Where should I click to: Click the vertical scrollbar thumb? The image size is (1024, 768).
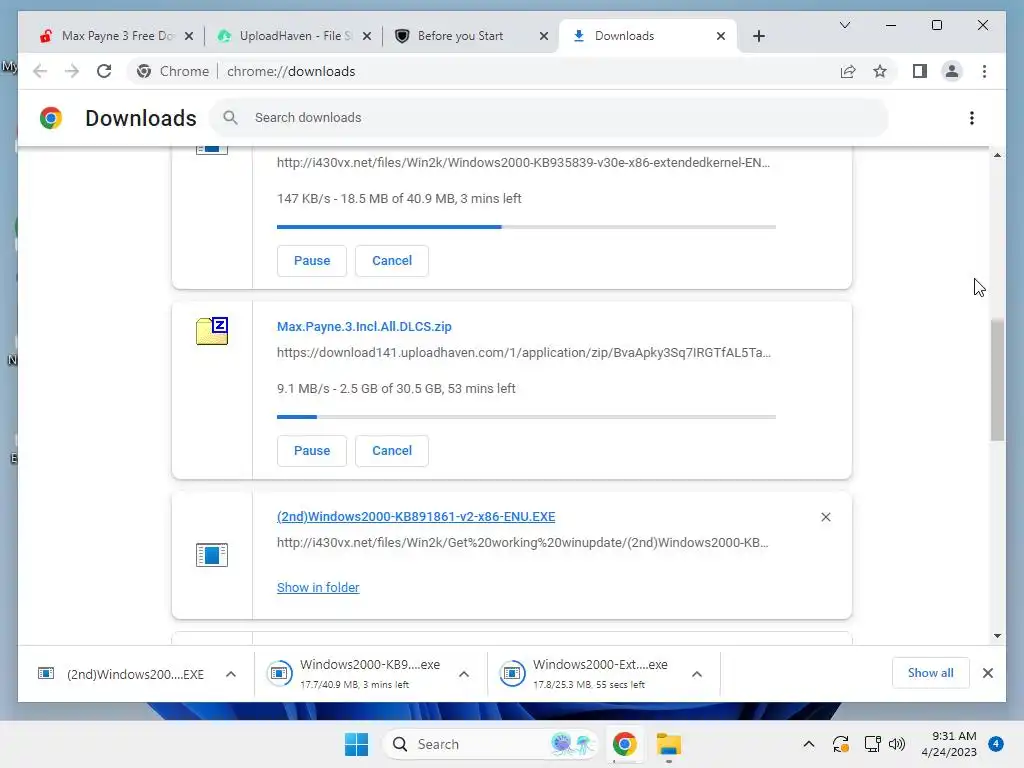[x=997, y=380]
